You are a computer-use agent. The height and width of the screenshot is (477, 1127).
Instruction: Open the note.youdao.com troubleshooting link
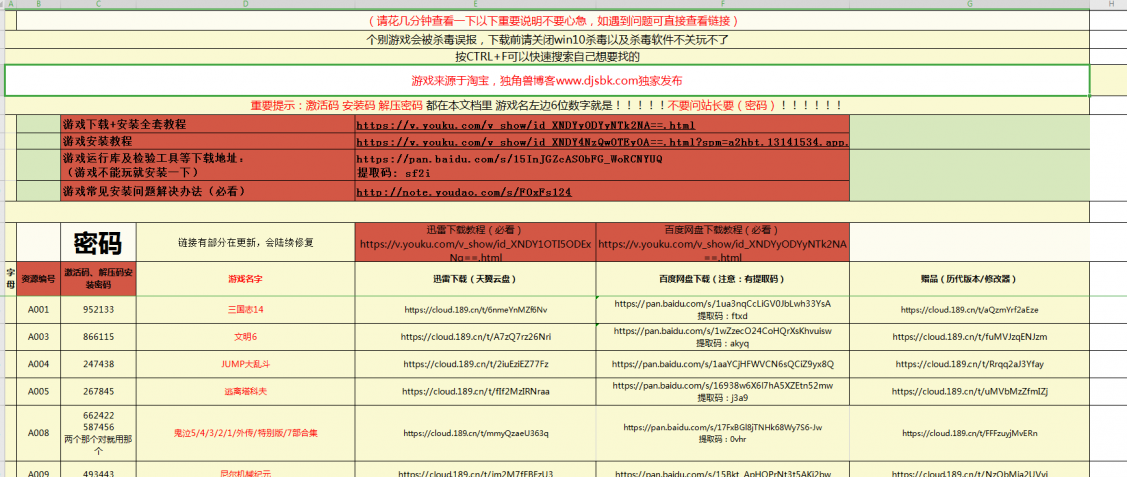464,193
